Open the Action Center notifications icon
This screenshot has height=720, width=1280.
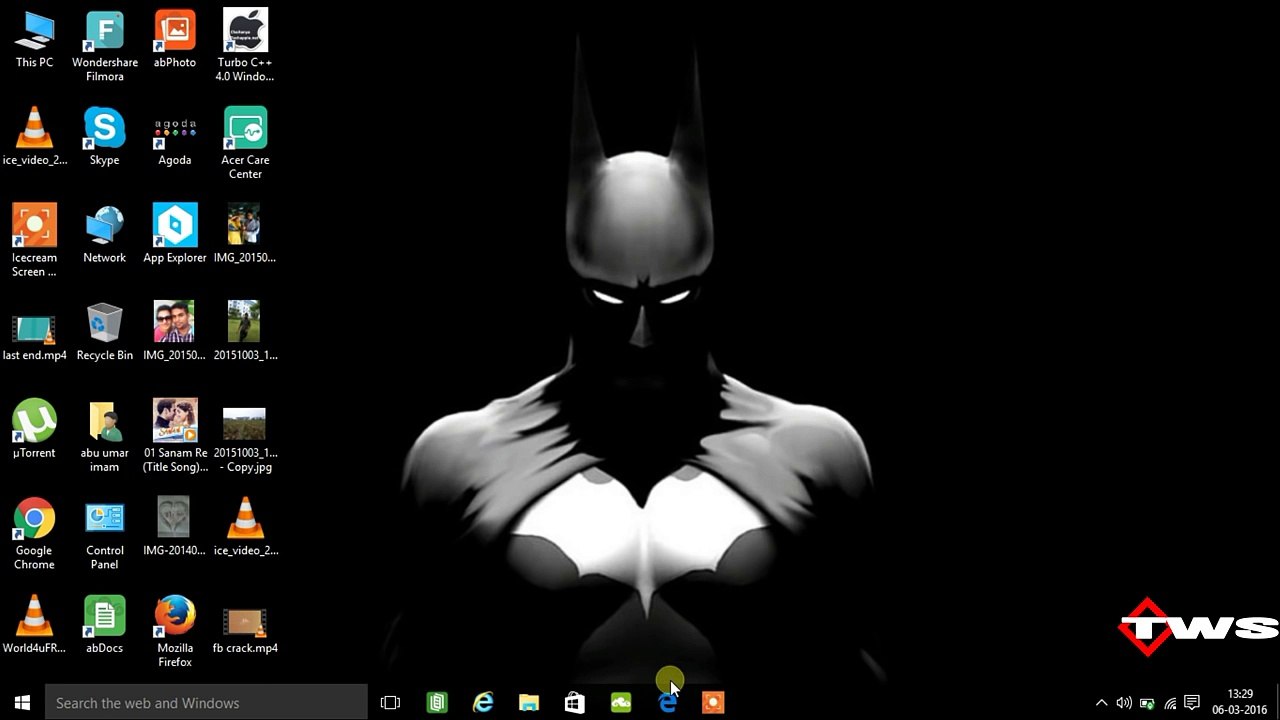[1192, 703]
